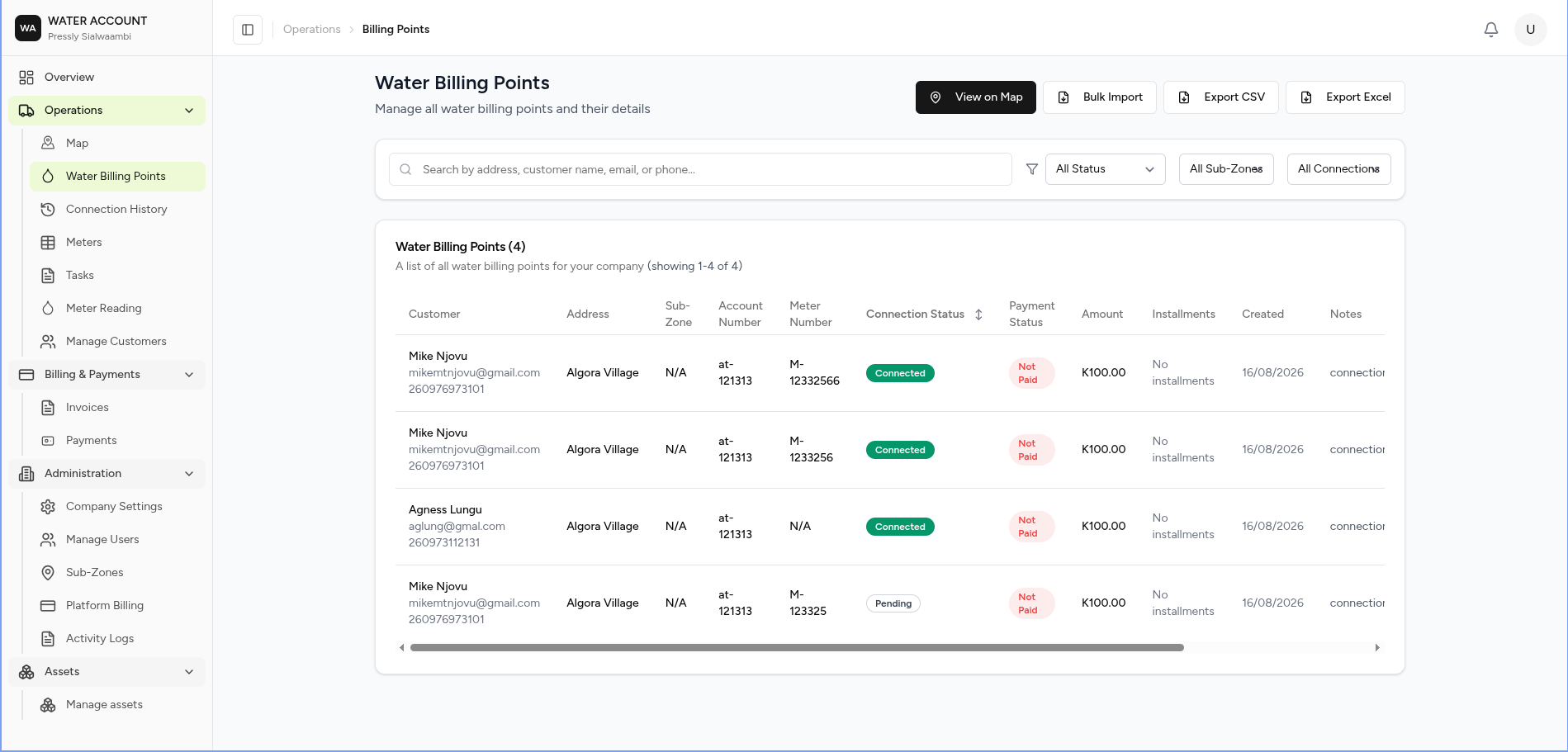Click meter number M-123325
The image size is (1568, 752).
click(x=808, y=603)
